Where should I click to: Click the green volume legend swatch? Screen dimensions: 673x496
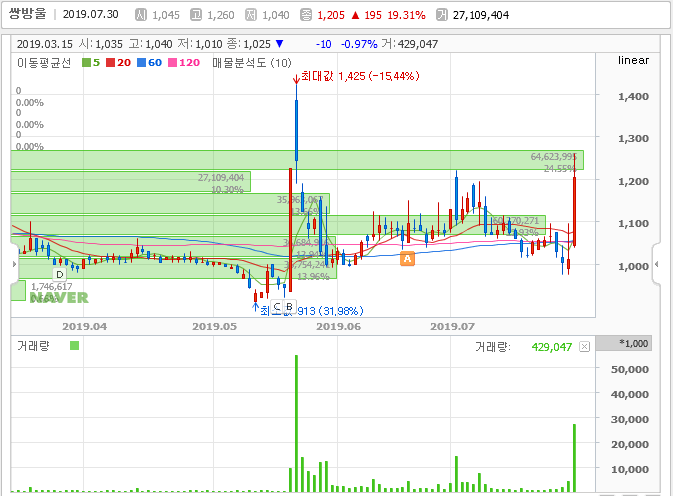pyautogui.click(x=74, y=345)
